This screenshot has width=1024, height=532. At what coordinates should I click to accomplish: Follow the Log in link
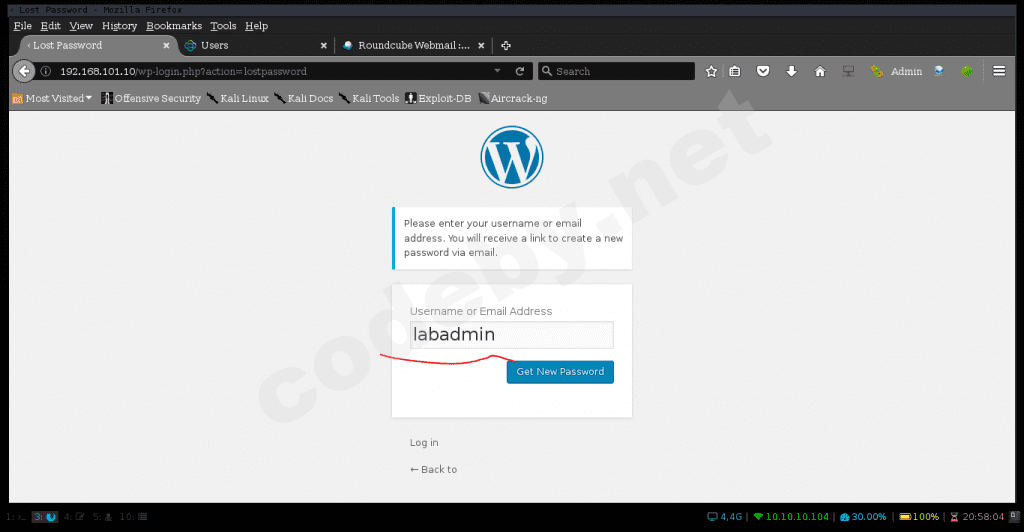424,443
